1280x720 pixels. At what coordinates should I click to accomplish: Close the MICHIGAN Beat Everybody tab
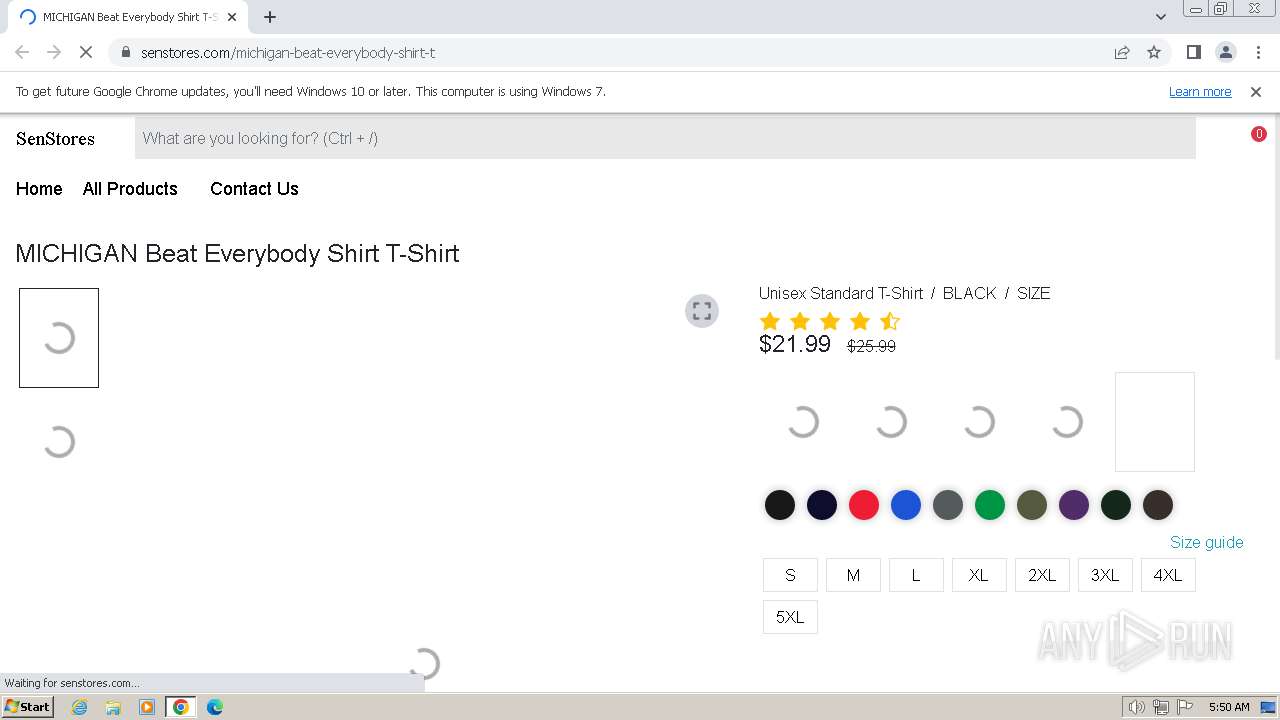tap(232, 17)
